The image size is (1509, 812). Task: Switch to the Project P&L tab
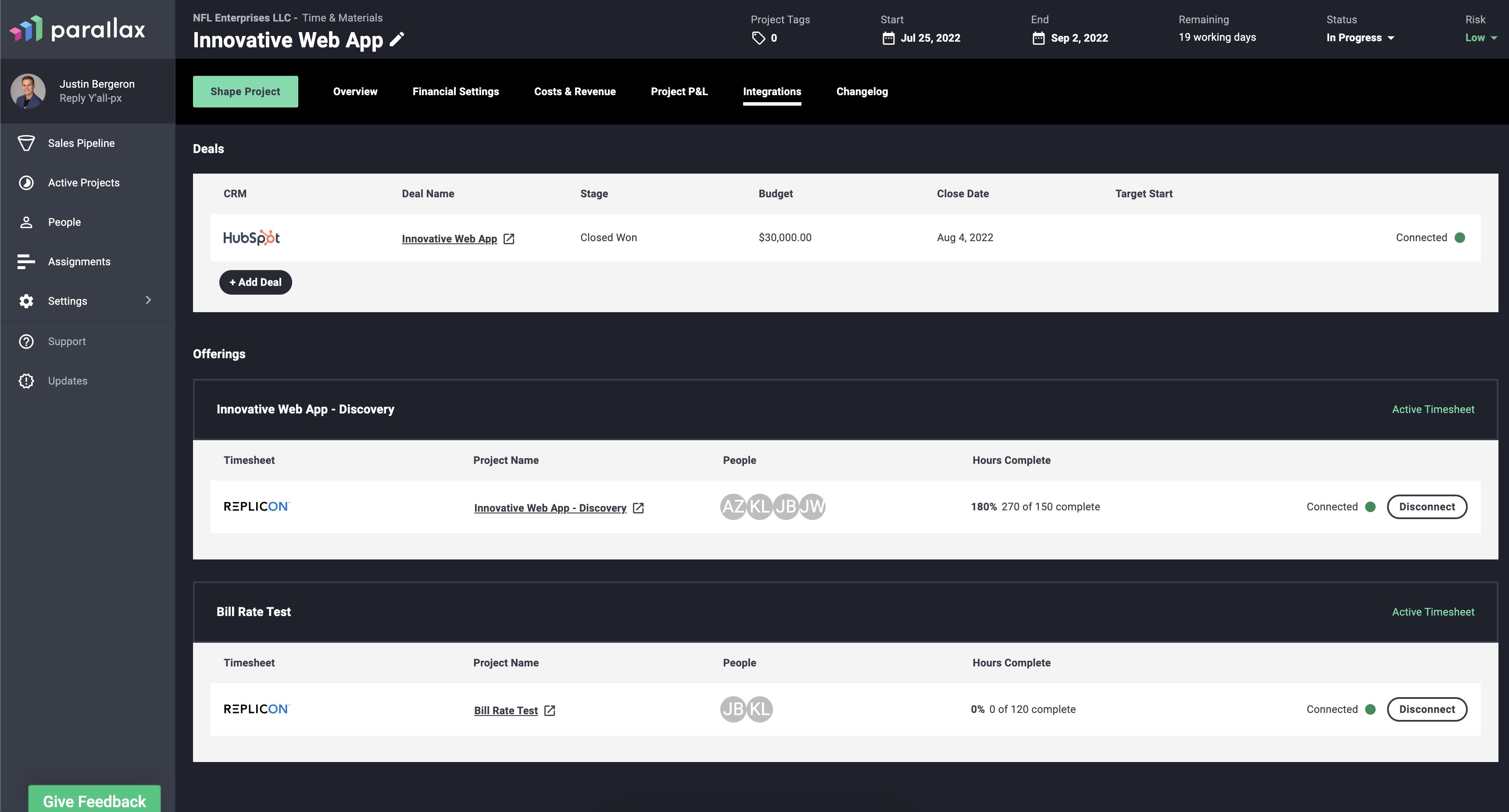679,91
